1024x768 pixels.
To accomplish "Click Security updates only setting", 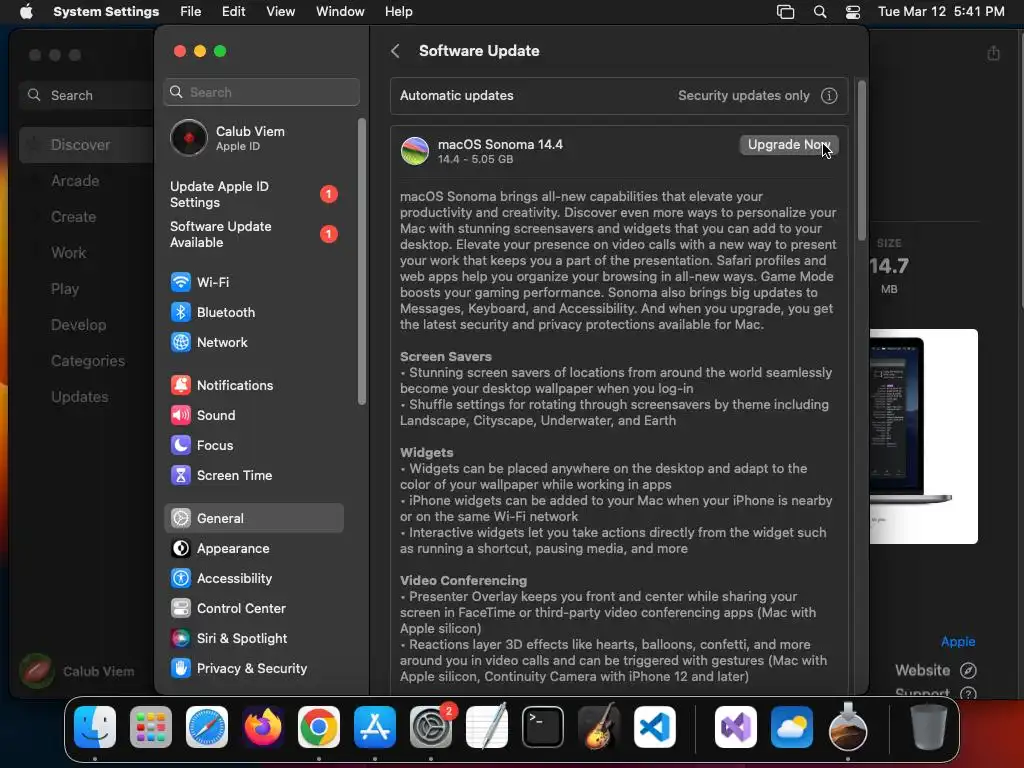I will (744, 96).
